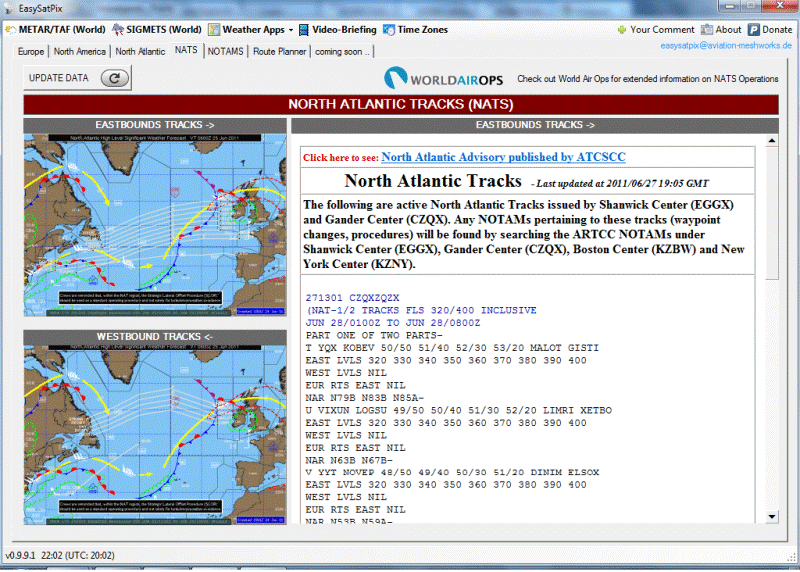Screen dimensions: 800x572
Task: Open the easysatpix@aviation-meshworks.de email link
Action: coord(726,45)
